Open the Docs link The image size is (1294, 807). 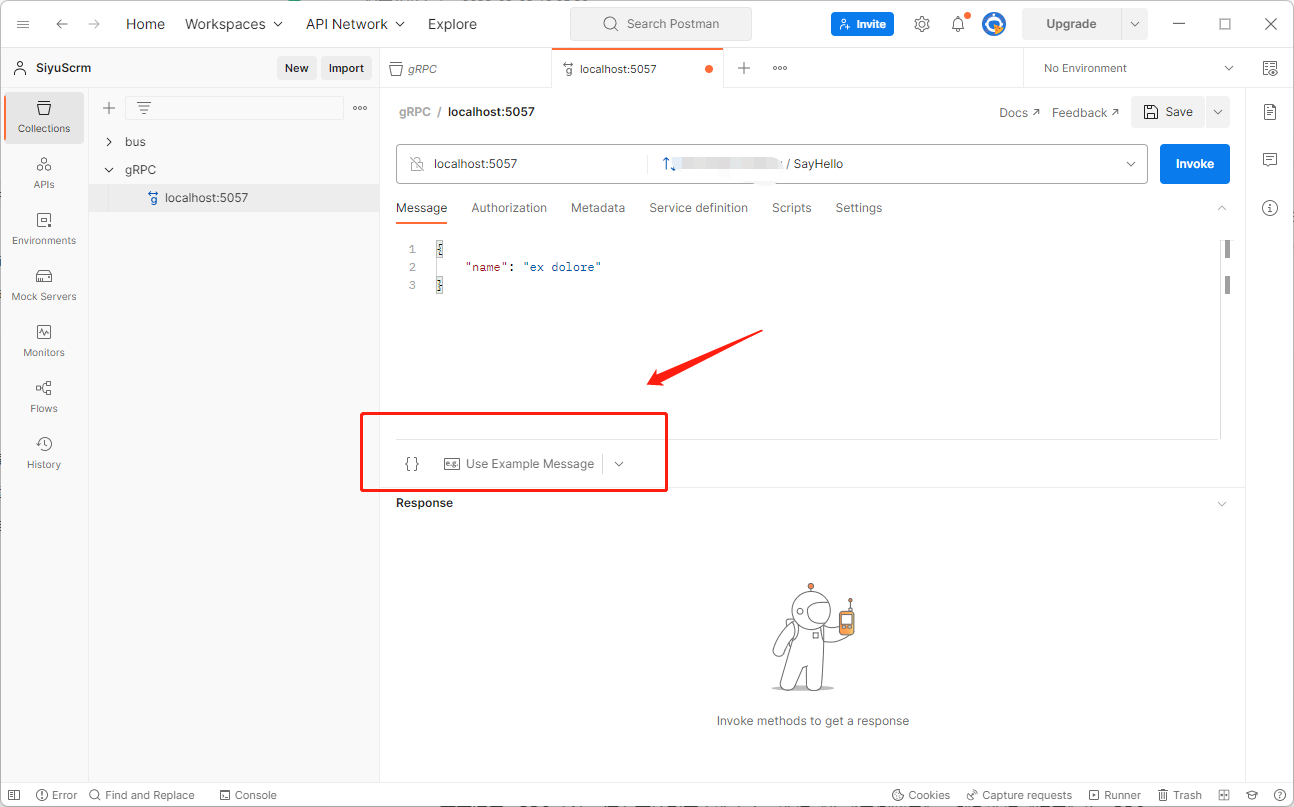pyautogui.click(x=1020, y=113)
